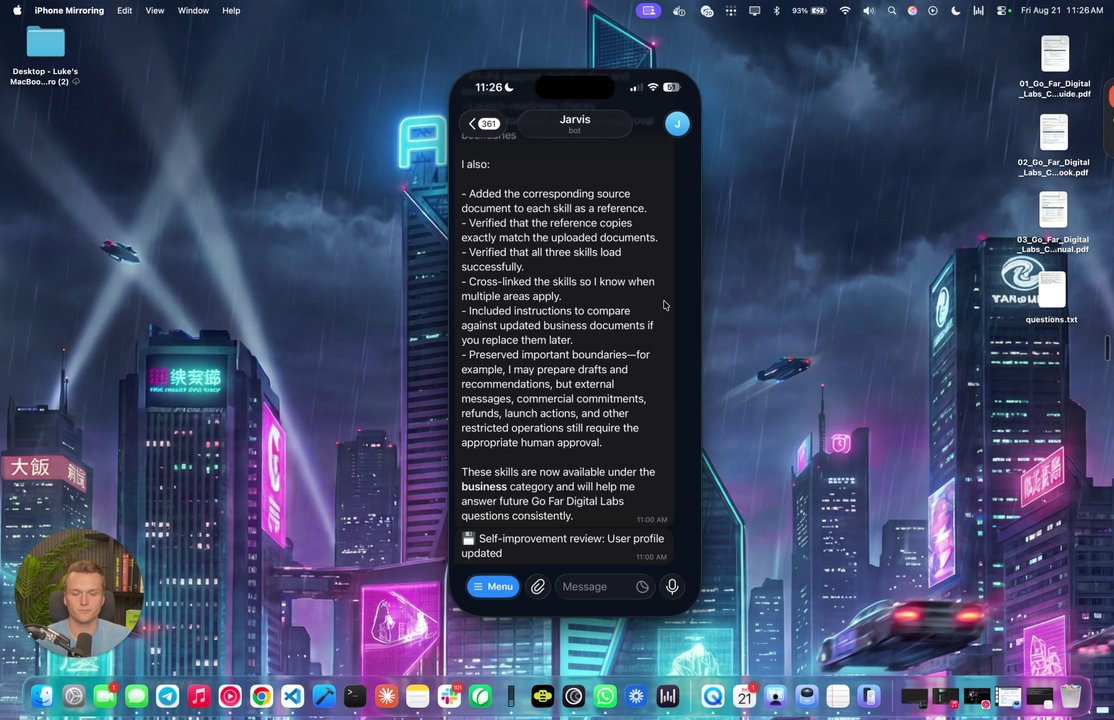Open the Window menu
Image resolution: width=1114 pixels, height=720 pixels.
click(x=193, y=11)
